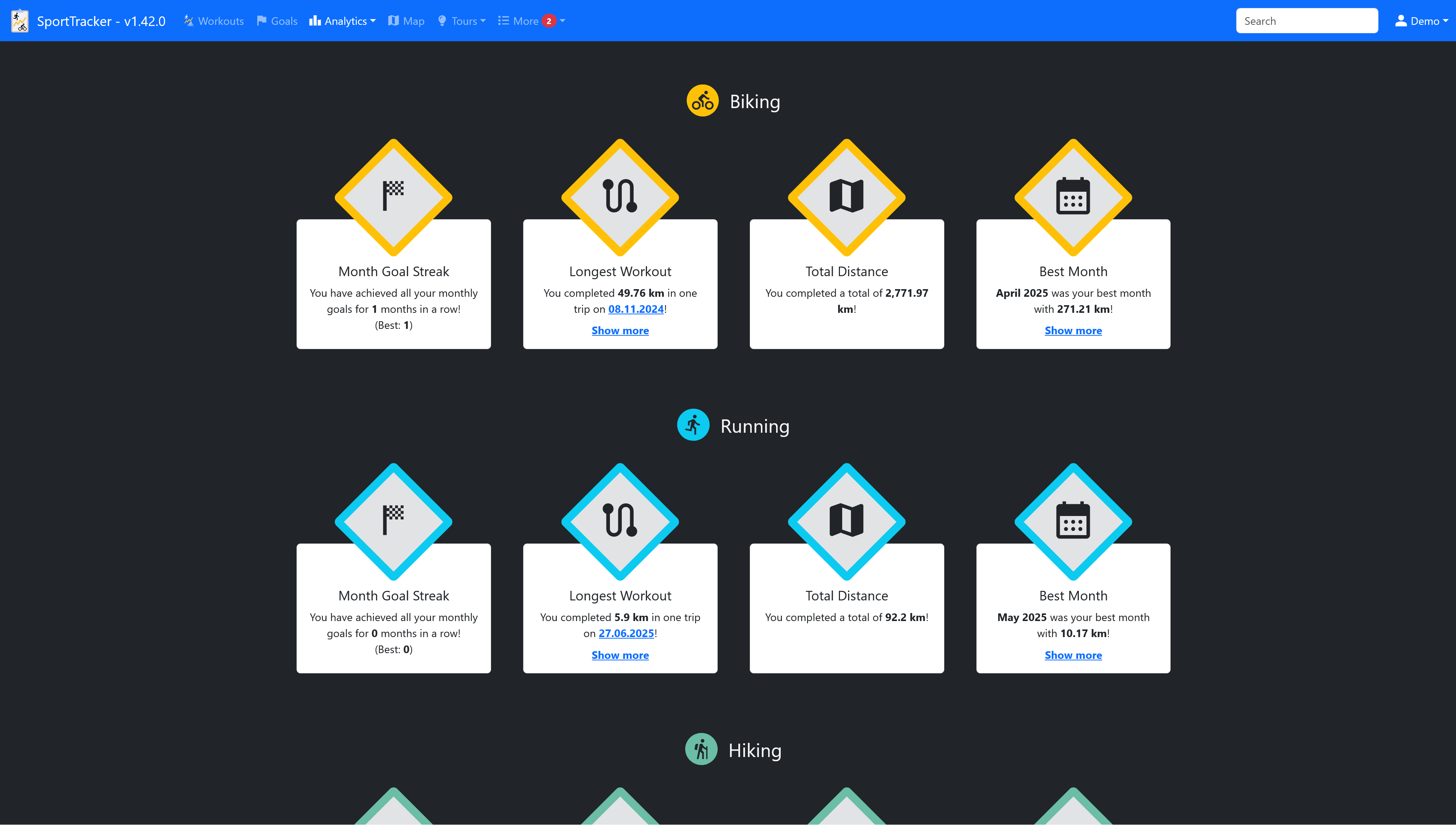
Task: Expand the Analytics dropdown menu
Action: click(x=342, y=21)
